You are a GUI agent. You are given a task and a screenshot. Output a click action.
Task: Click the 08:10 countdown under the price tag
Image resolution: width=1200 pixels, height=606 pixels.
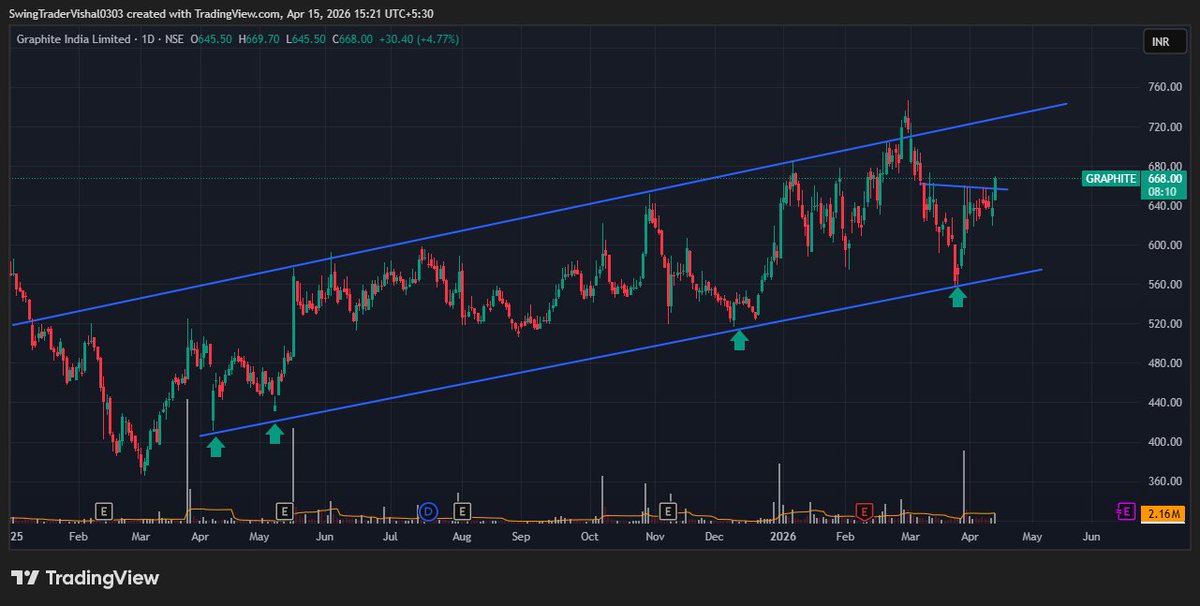tap(1163, 191)
